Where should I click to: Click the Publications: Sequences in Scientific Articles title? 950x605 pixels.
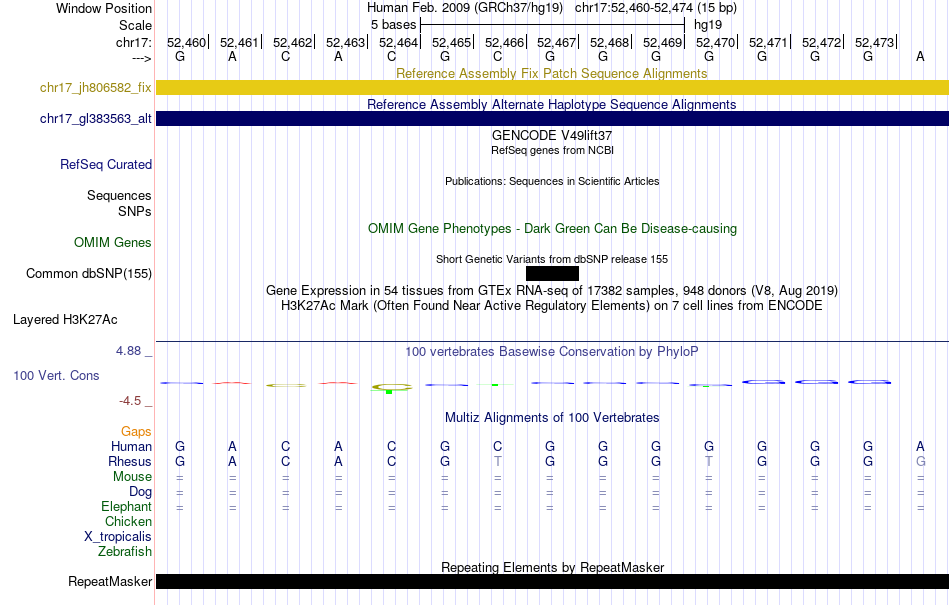click(552, 181)
